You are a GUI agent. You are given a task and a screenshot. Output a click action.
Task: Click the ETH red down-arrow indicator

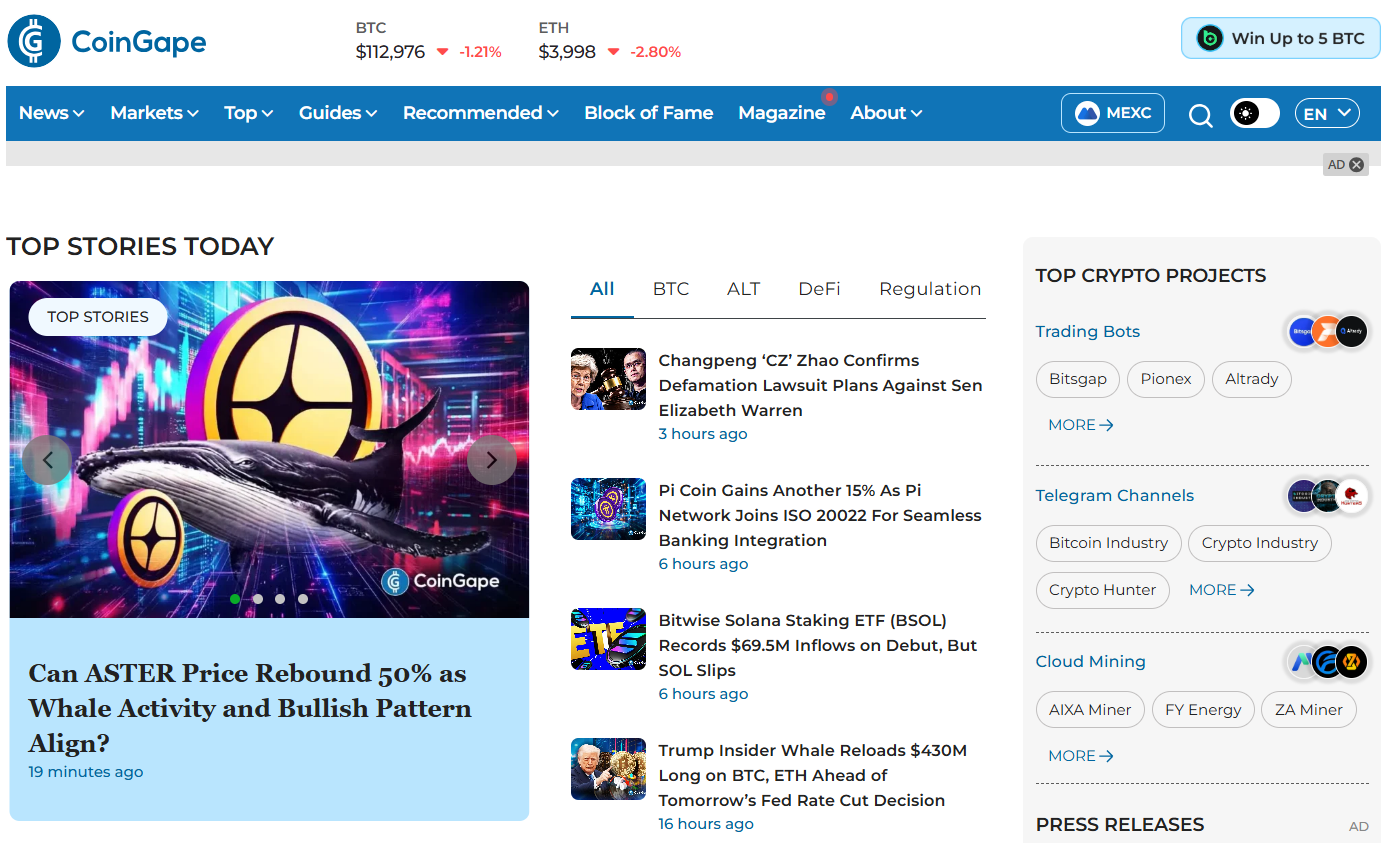(x=613, y=52)
